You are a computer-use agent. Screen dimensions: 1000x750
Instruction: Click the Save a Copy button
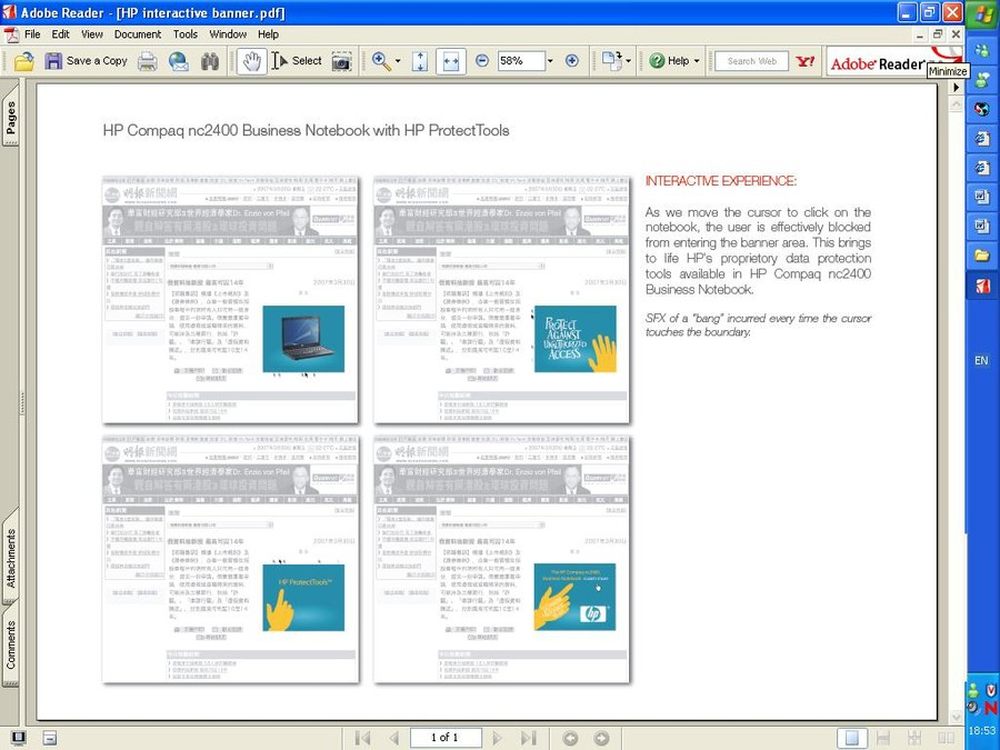click(x=86, y=61)
